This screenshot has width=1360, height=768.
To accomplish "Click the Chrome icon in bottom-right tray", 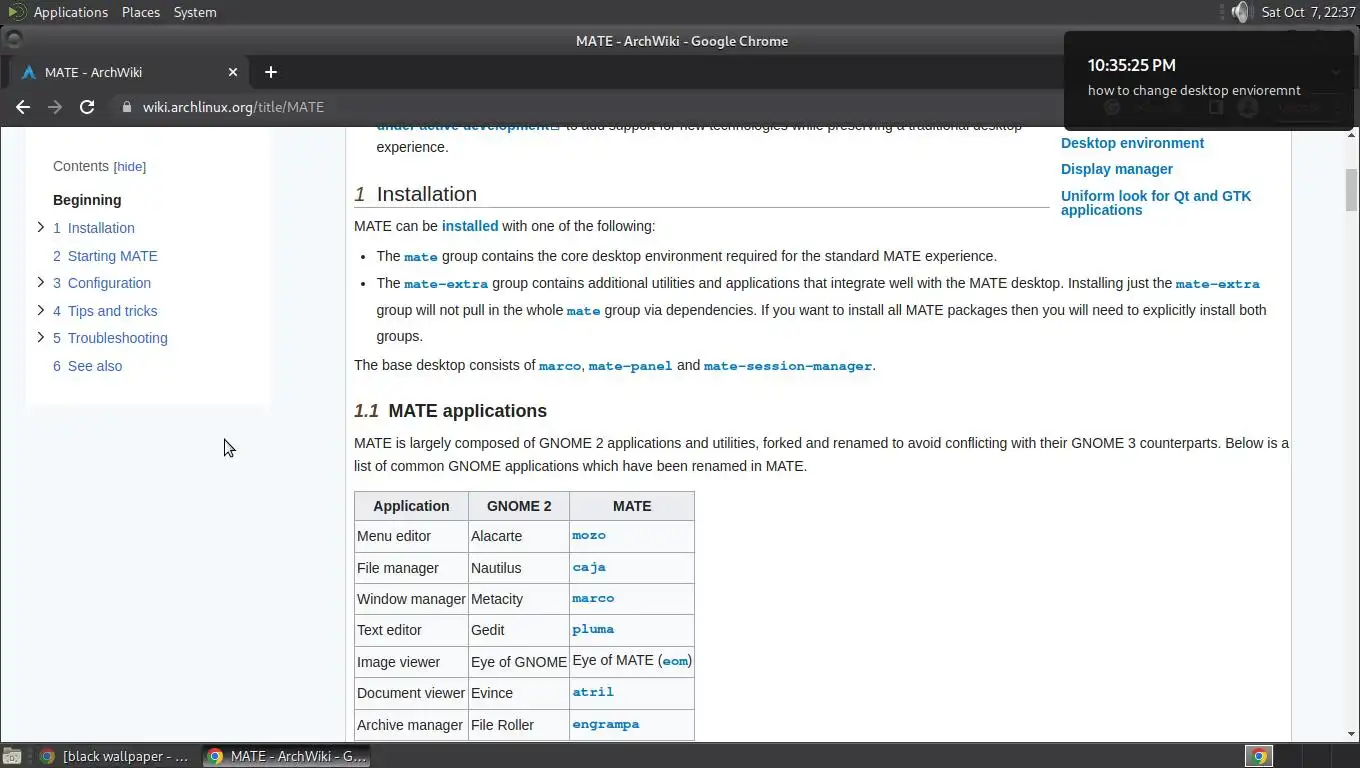I will pyautogui.click(x=1259, y=757).
